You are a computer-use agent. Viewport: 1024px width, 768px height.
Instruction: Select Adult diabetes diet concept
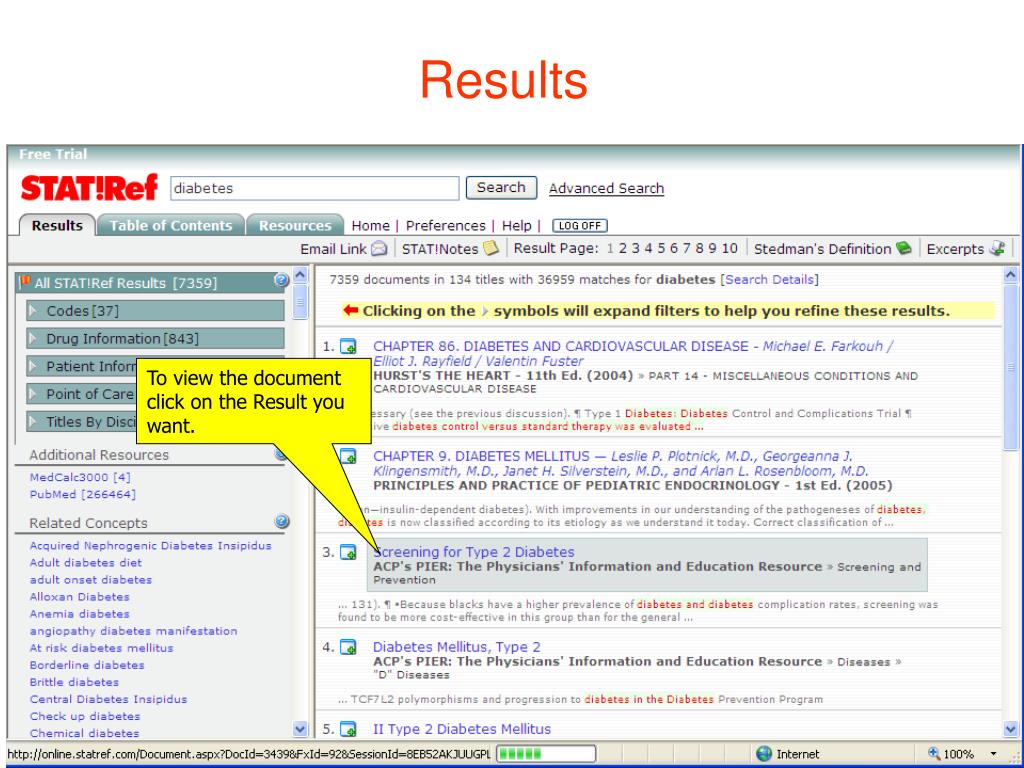86,562
